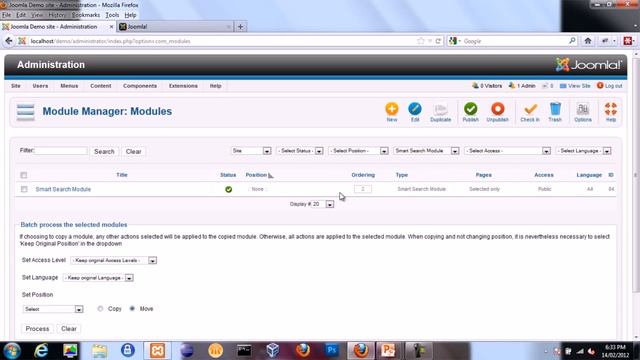Click the browser back arrow
This screenshot has width=640, height=360.
click(9, 41)
